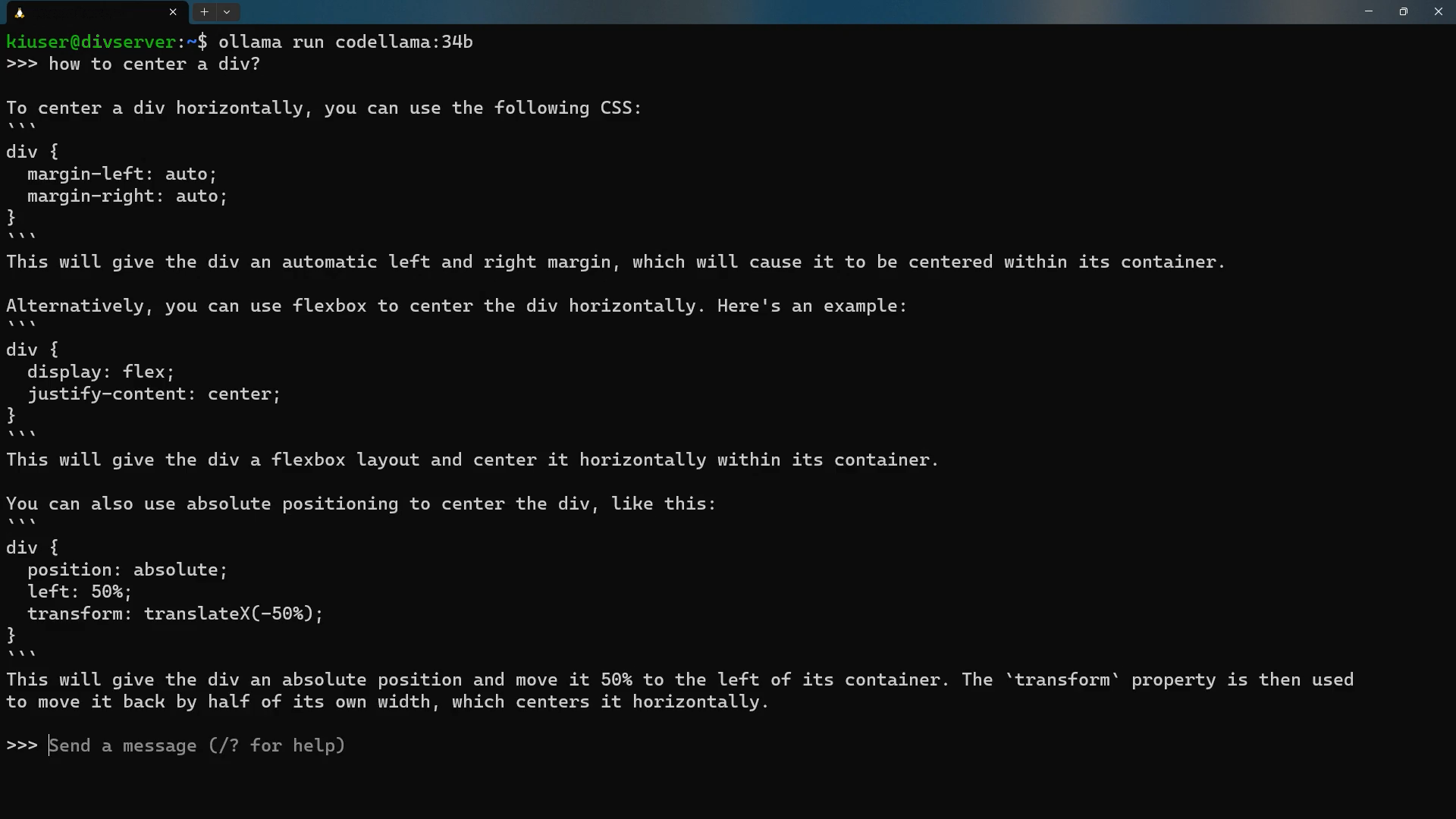Viewport: 1456px width, 819px height.
Task: Click the Linux penguin icon on tab
Action: [x=20, y=12]
